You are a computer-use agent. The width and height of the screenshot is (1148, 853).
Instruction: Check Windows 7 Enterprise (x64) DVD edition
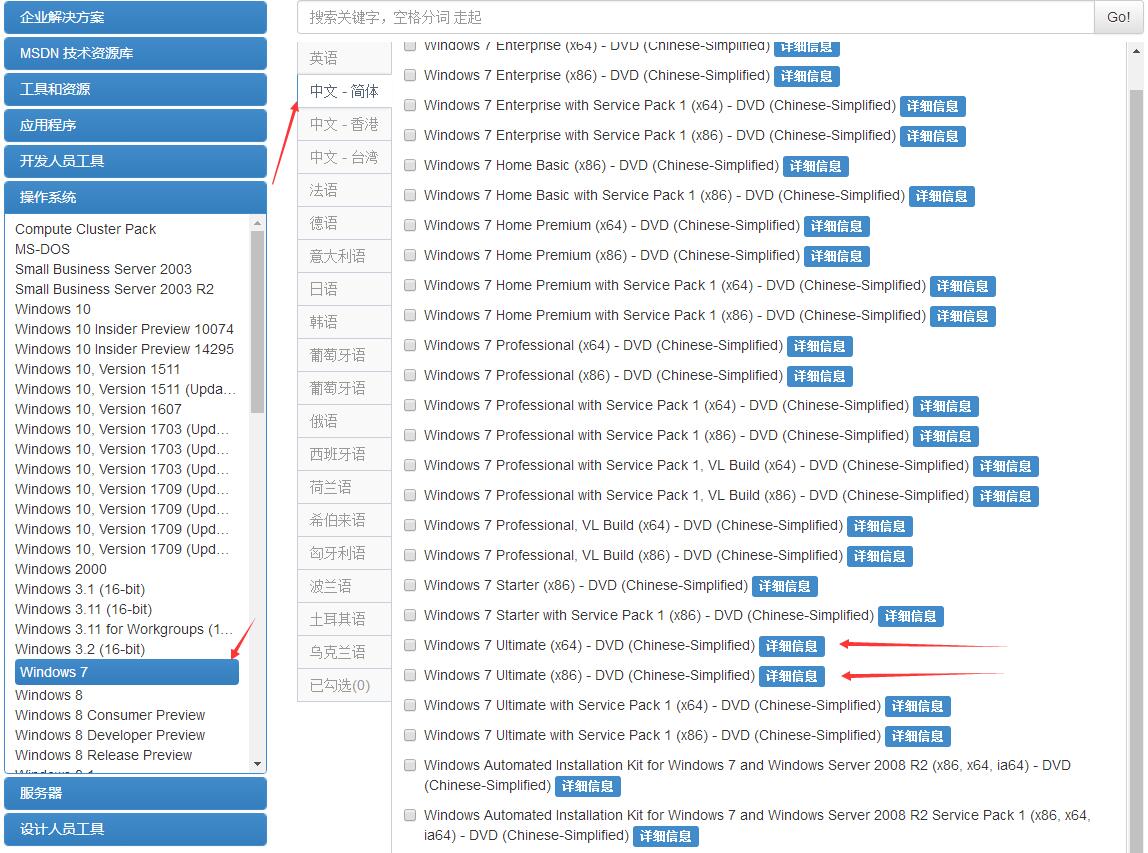(410, 46)
